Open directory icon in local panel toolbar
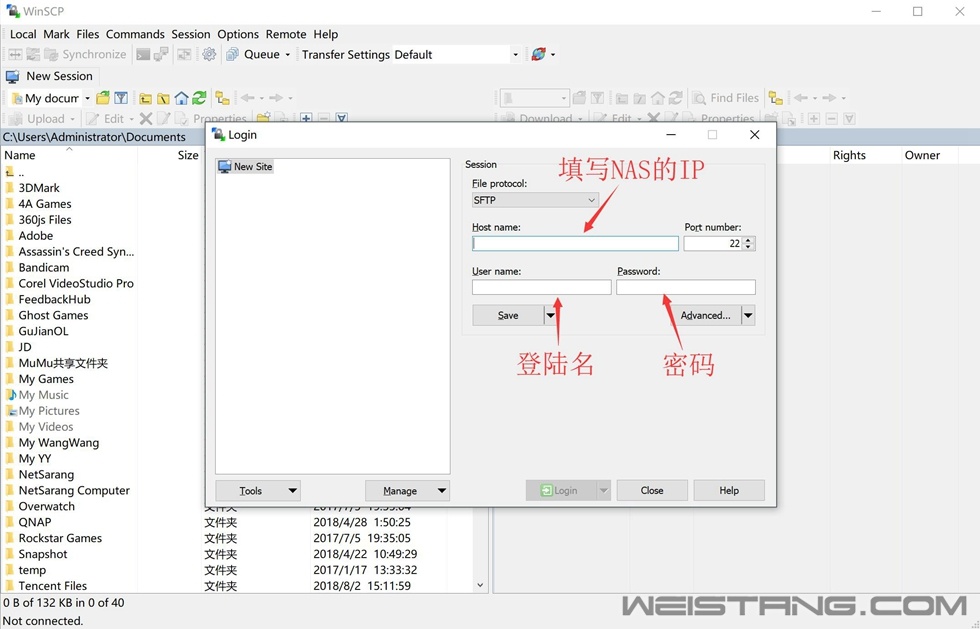980x629 pixels. click(103, 98)
